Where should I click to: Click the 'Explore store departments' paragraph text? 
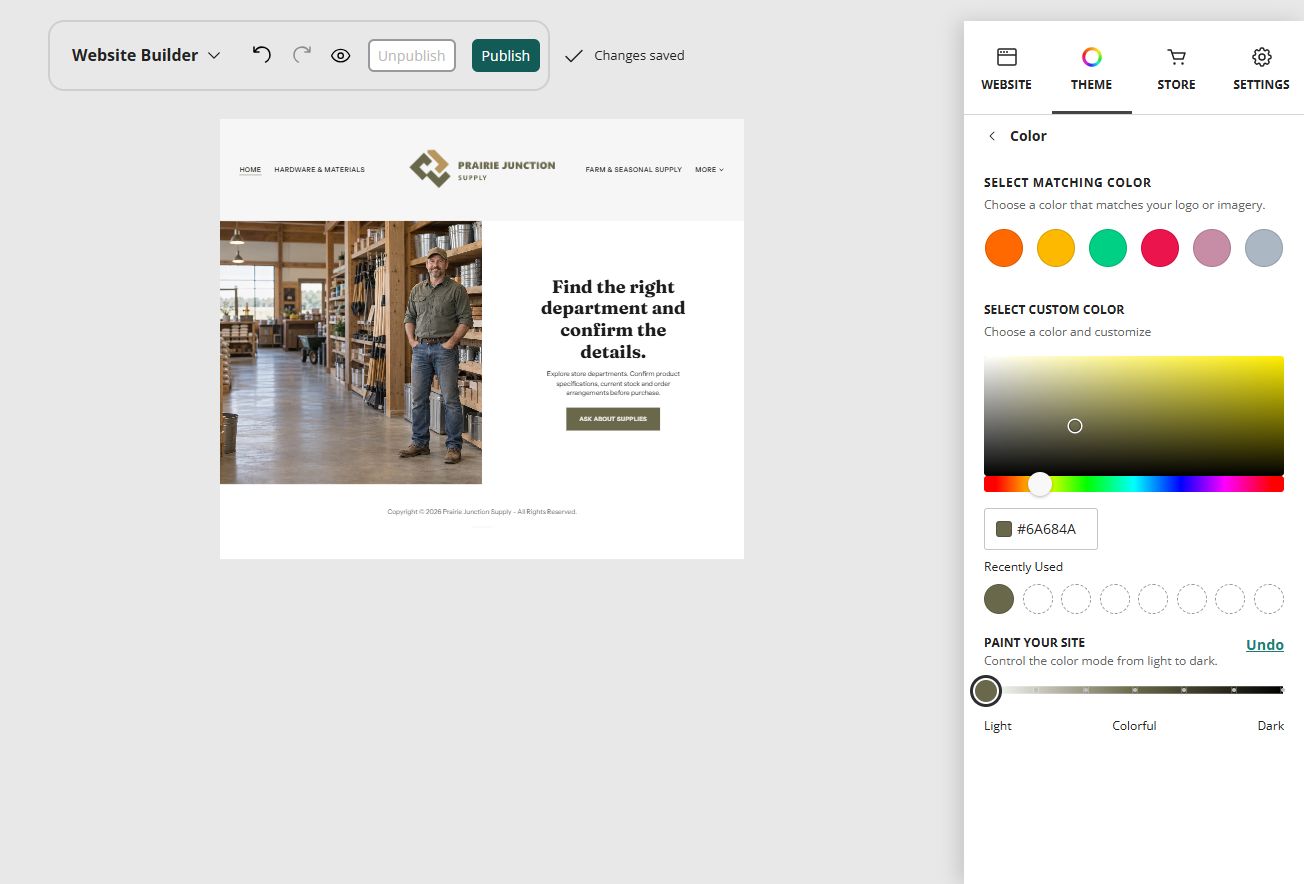(613, 383)
